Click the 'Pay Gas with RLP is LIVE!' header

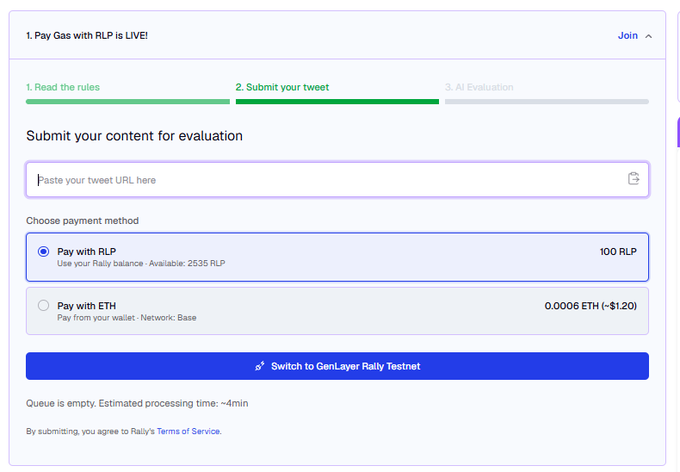click(87, 36)
